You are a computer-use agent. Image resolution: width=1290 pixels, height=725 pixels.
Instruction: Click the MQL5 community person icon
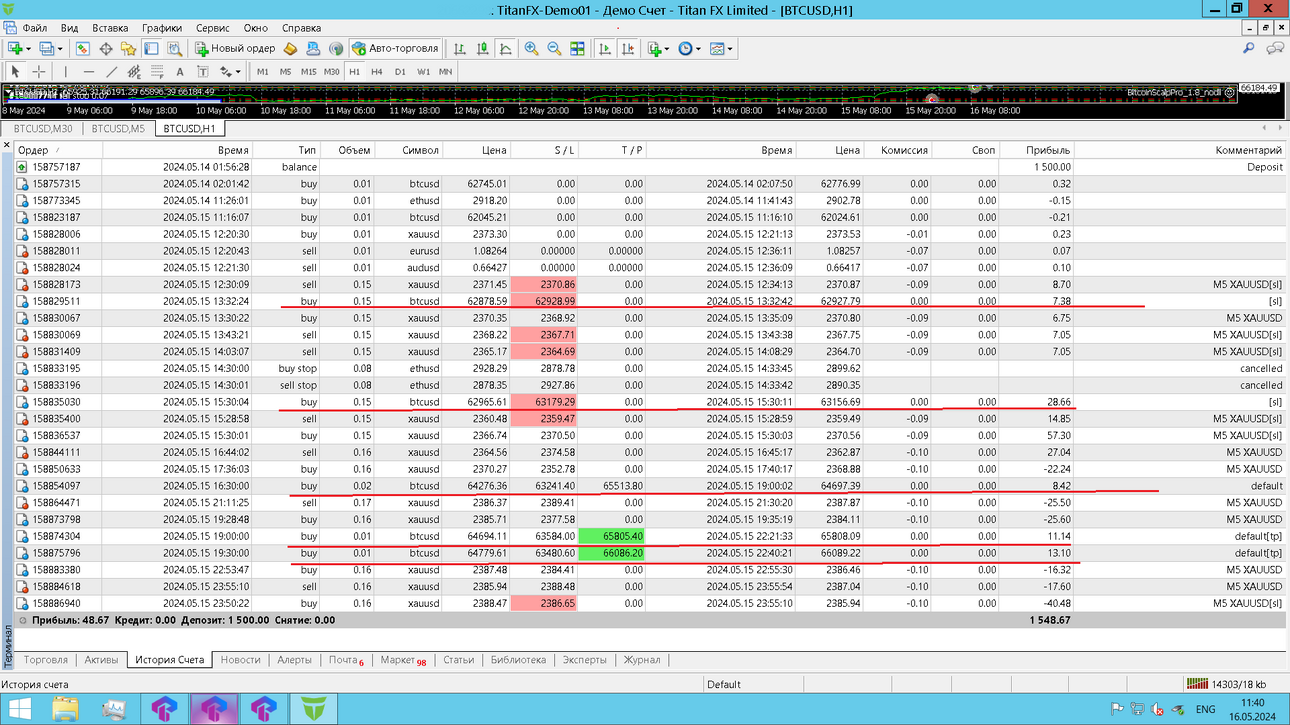313,48
